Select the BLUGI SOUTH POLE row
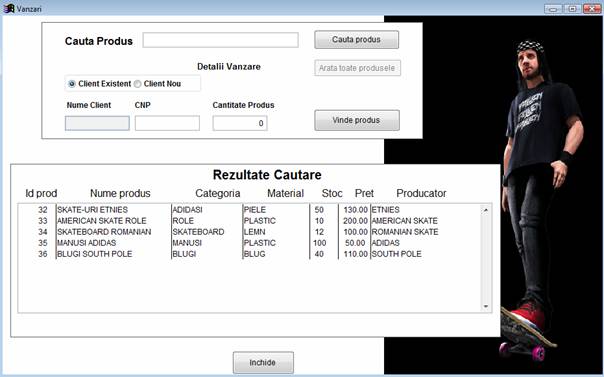 coord(249,254)
